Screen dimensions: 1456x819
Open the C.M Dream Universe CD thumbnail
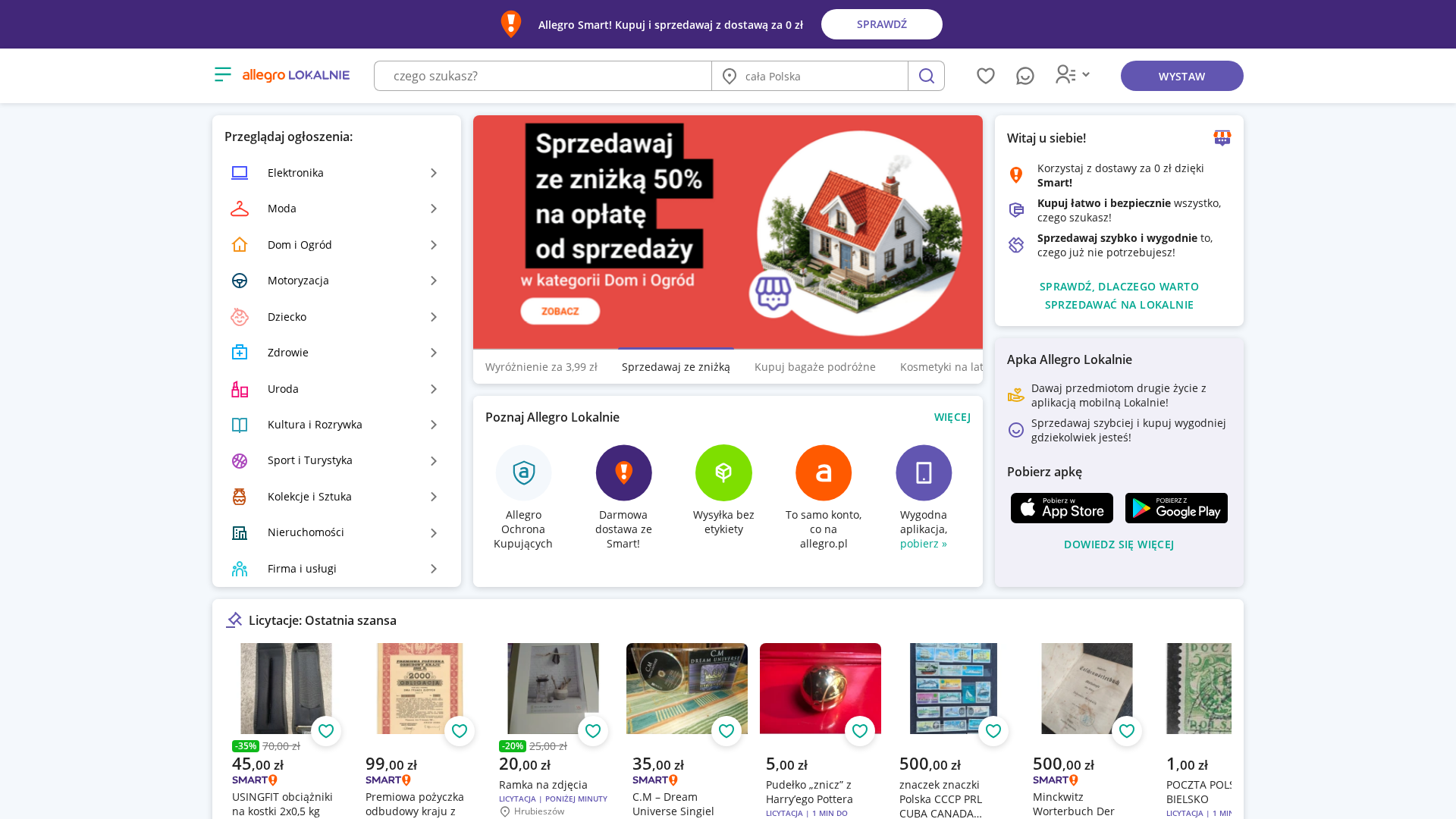687,689
